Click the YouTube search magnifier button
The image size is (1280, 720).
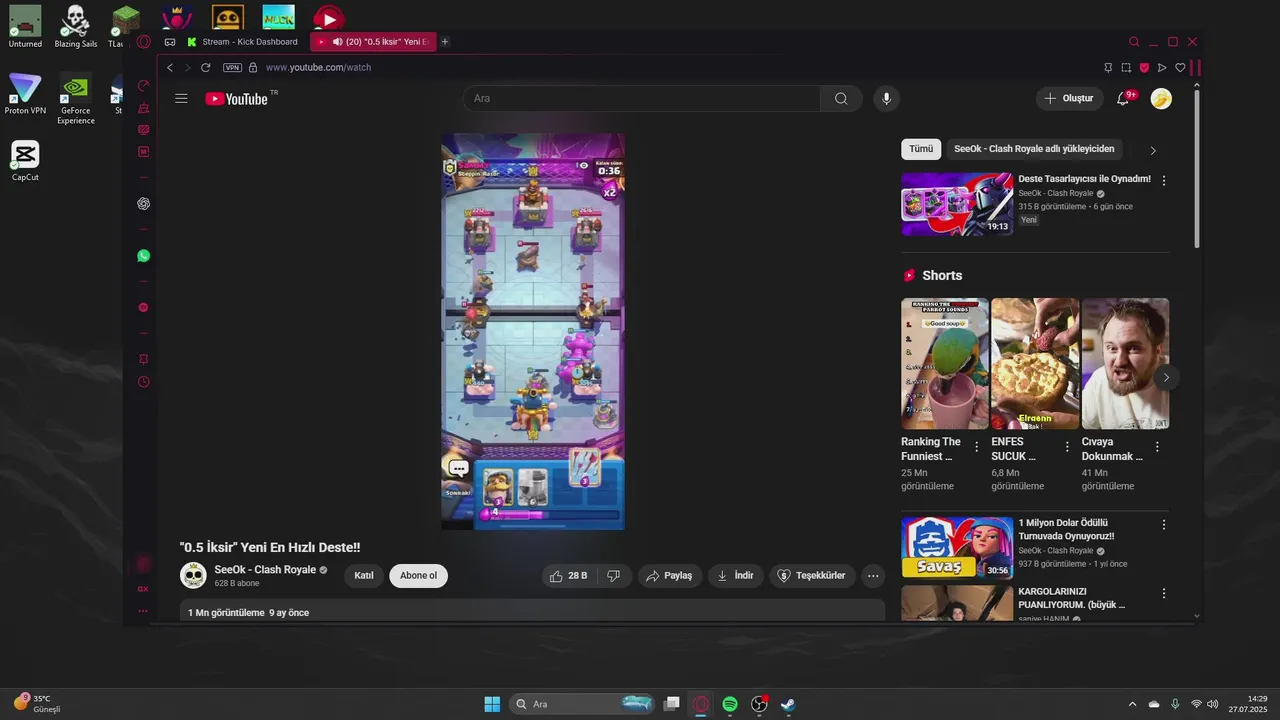click(x=841, y=98)
